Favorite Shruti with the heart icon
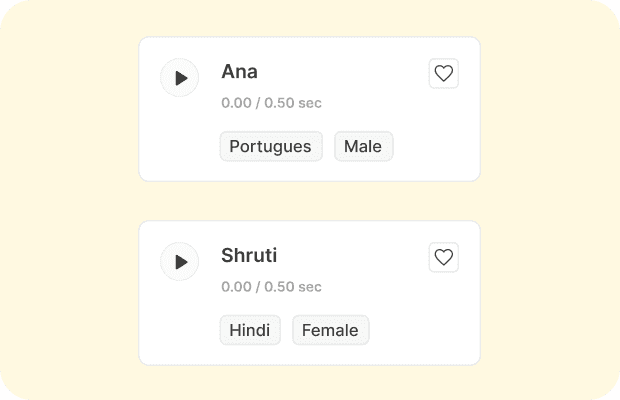620x400 pixels. click(x=444, y=257)
